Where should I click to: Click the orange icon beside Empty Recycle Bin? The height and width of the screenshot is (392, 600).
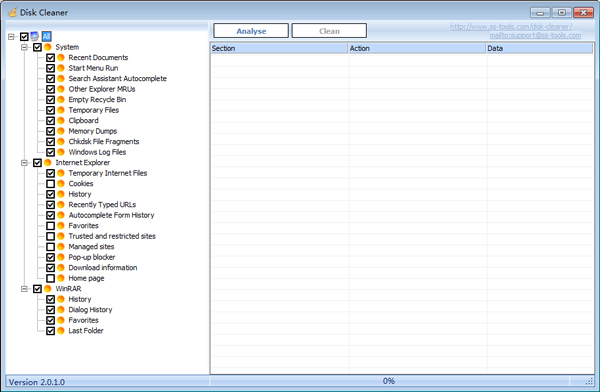[60, 100]
